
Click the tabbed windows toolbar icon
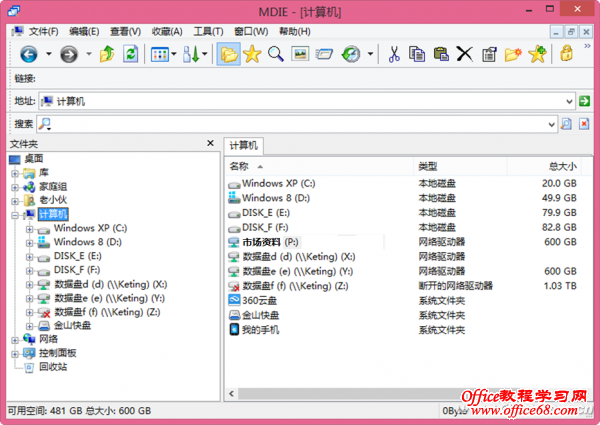(324, 54)
